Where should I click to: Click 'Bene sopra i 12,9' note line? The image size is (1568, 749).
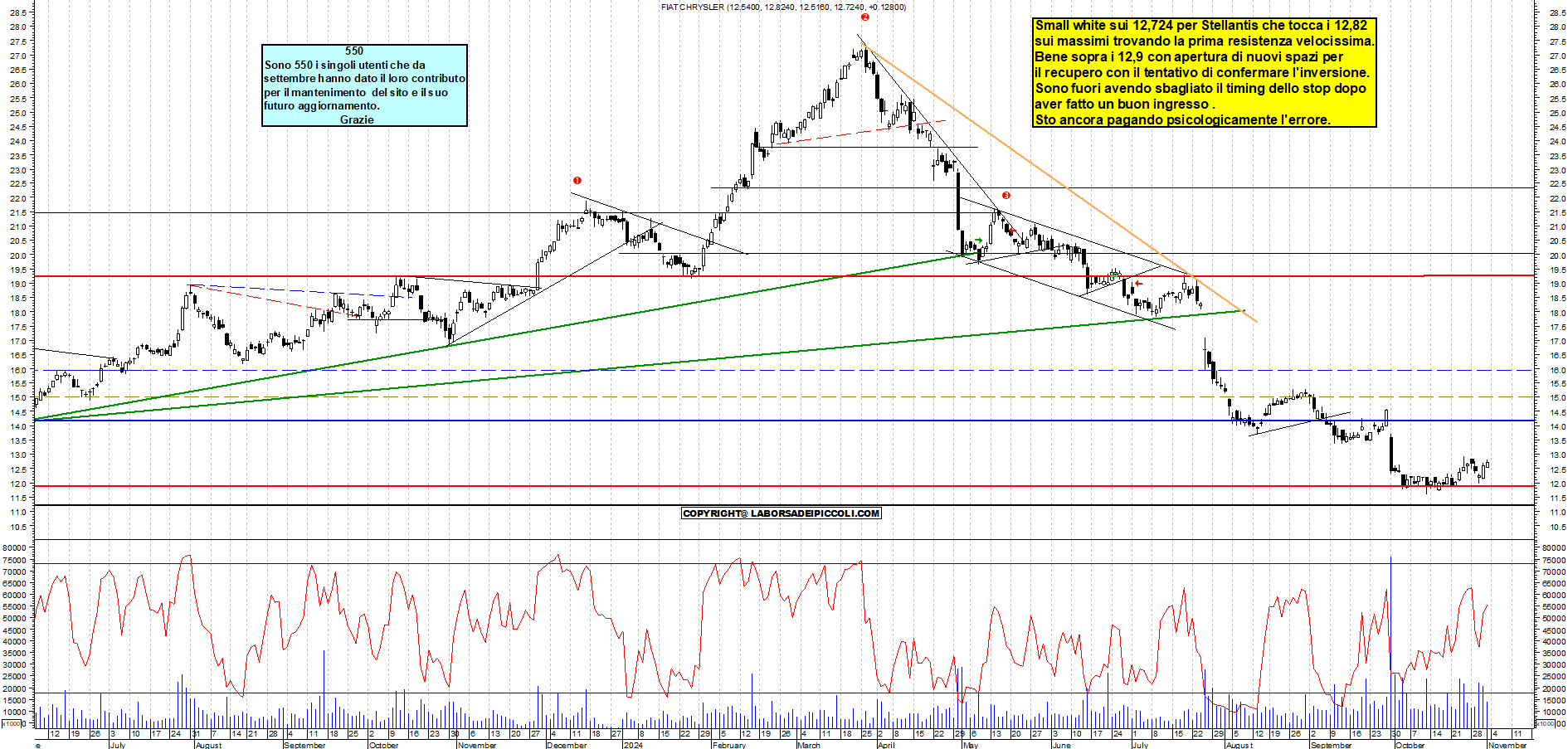tap(1188, 57)
